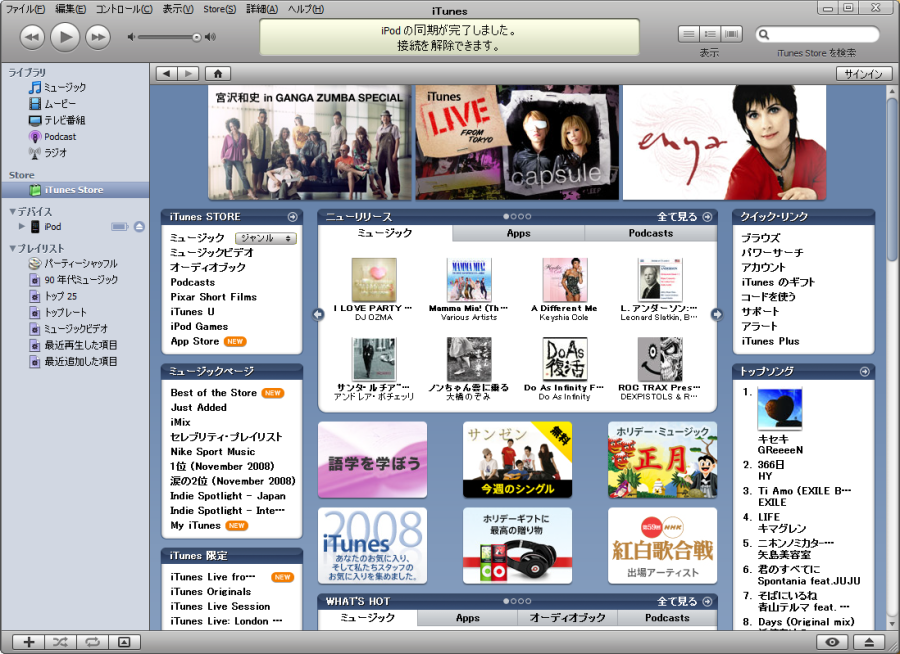The height and width of the screenshot is (654, 900).
Task: Switch to オーディオブック tab in WHAT'S HOT
Action: coord(567,618)
